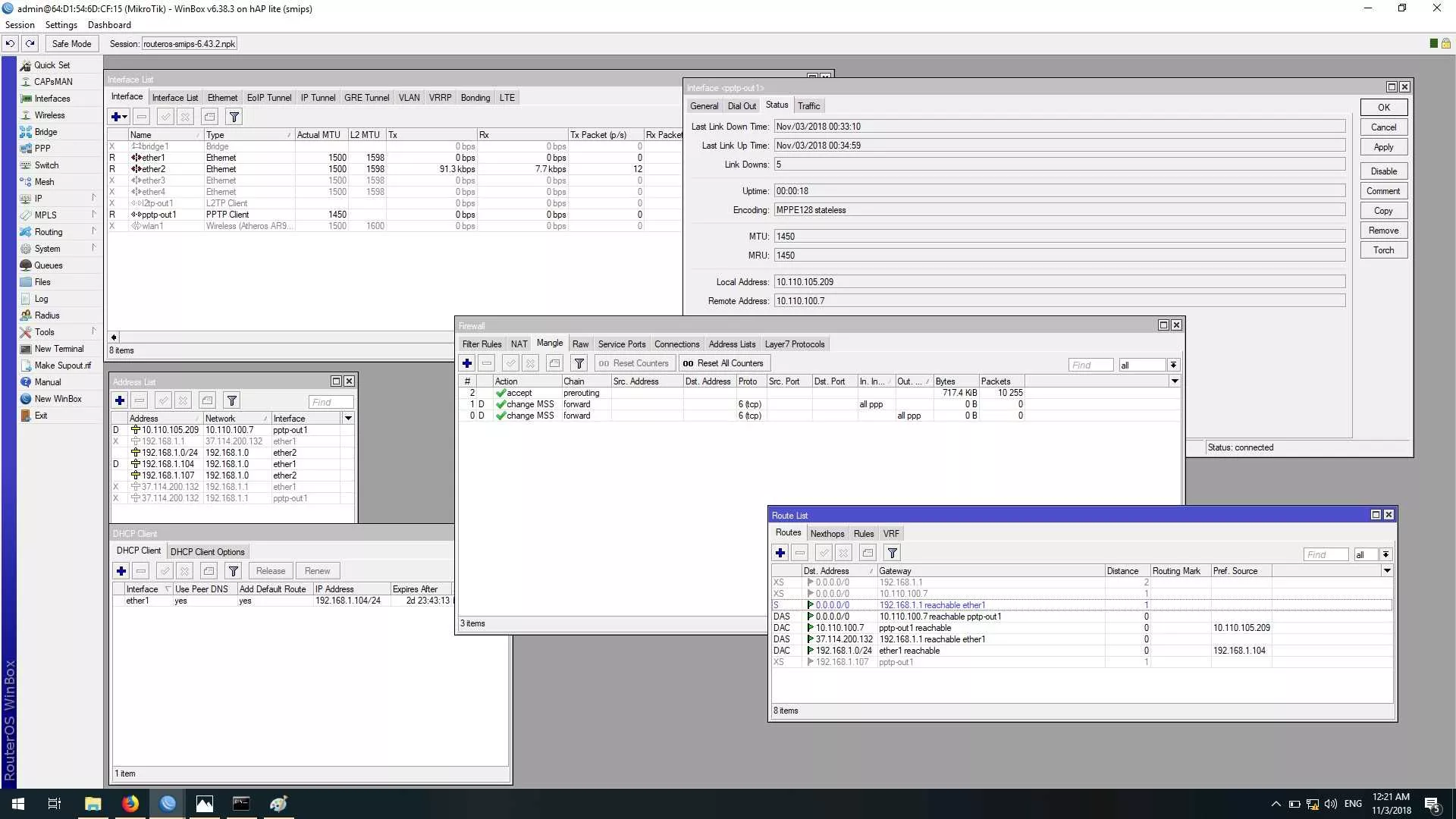Viewport: 1456px width, 819px height.
Task: Click the add (plus) icon in DHCP Client
Action: (121, 571)
